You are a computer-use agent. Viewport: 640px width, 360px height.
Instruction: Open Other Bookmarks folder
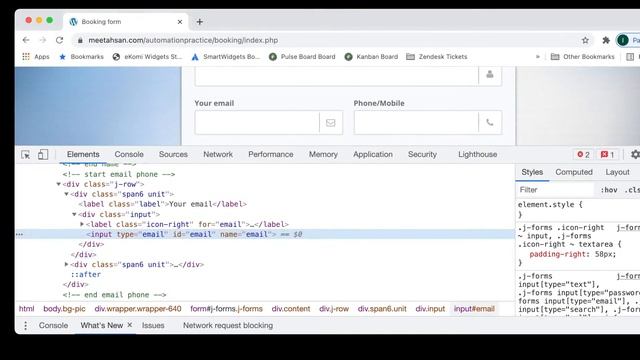pyautogui.click(x=582, y=57)
